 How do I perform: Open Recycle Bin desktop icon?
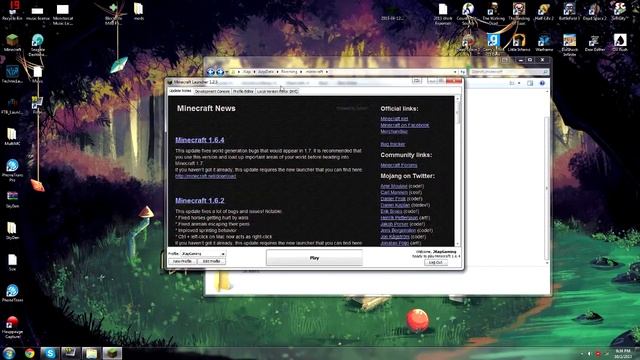point(12,11)
